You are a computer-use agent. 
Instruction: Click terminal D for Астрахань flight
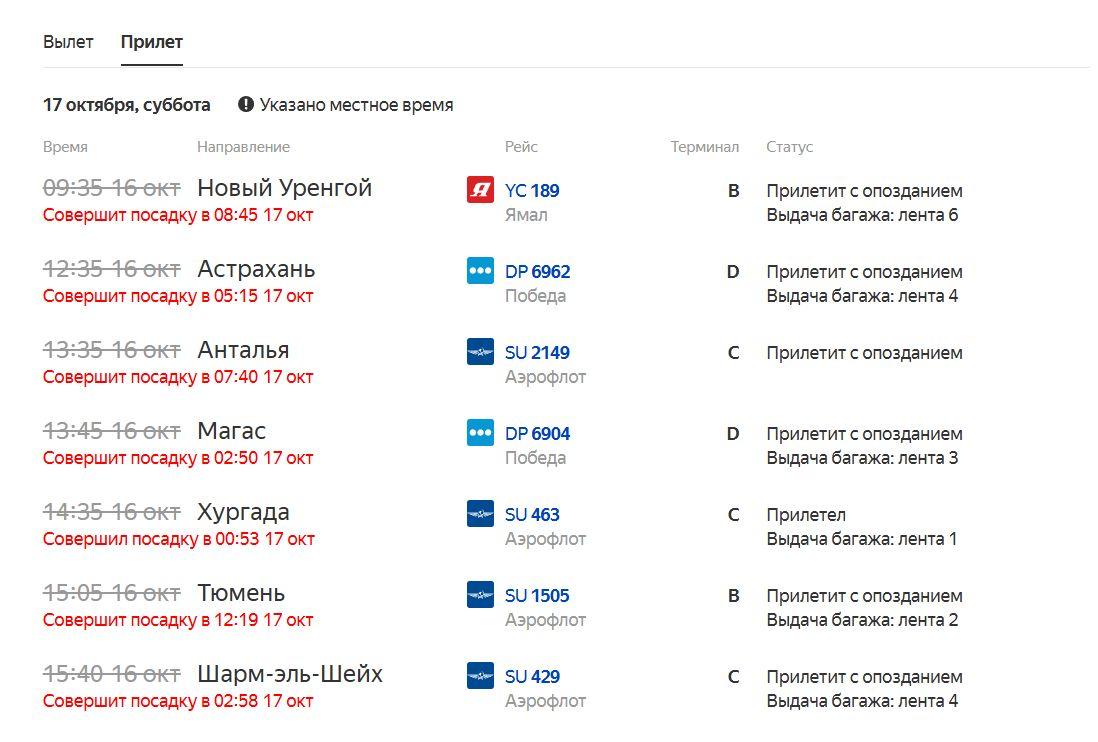point(733,272)
